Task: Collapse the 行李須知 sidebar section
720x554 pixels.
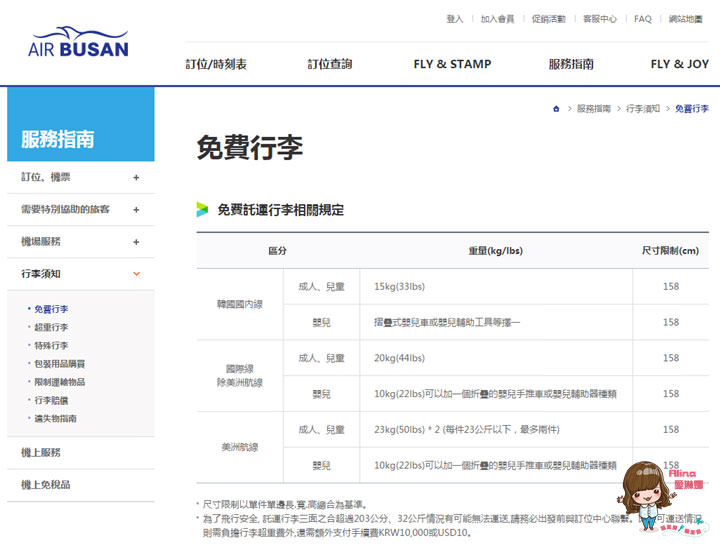Action: coord(136,274)
